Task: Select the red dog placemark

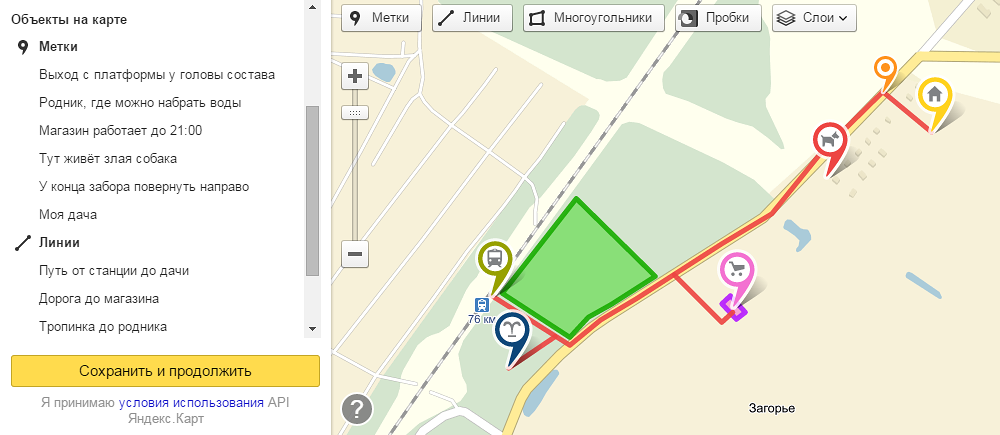Action: pyautogui.click(x=830, y=141)
